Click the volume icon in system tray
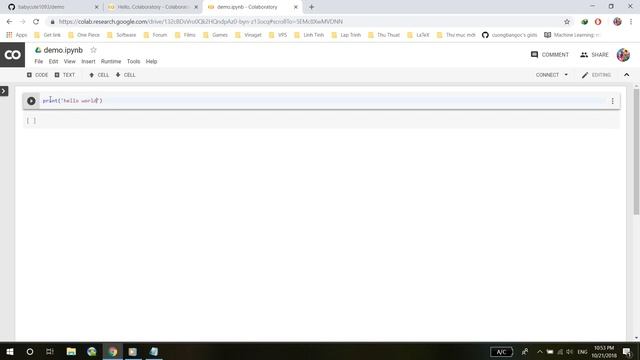The image size is (640, 360). [x=570, y=351]
